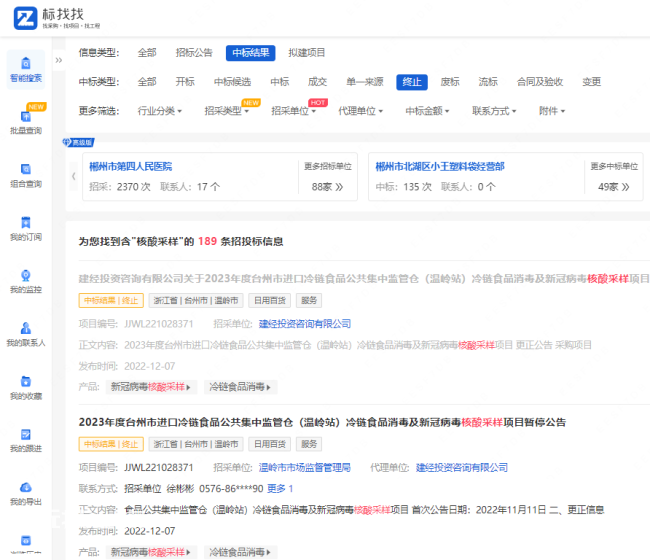Image resolution: width=650 pixels, height=560 pixels.
Task: Choose 中标候选 bid type filter
Action: [232, 82]
